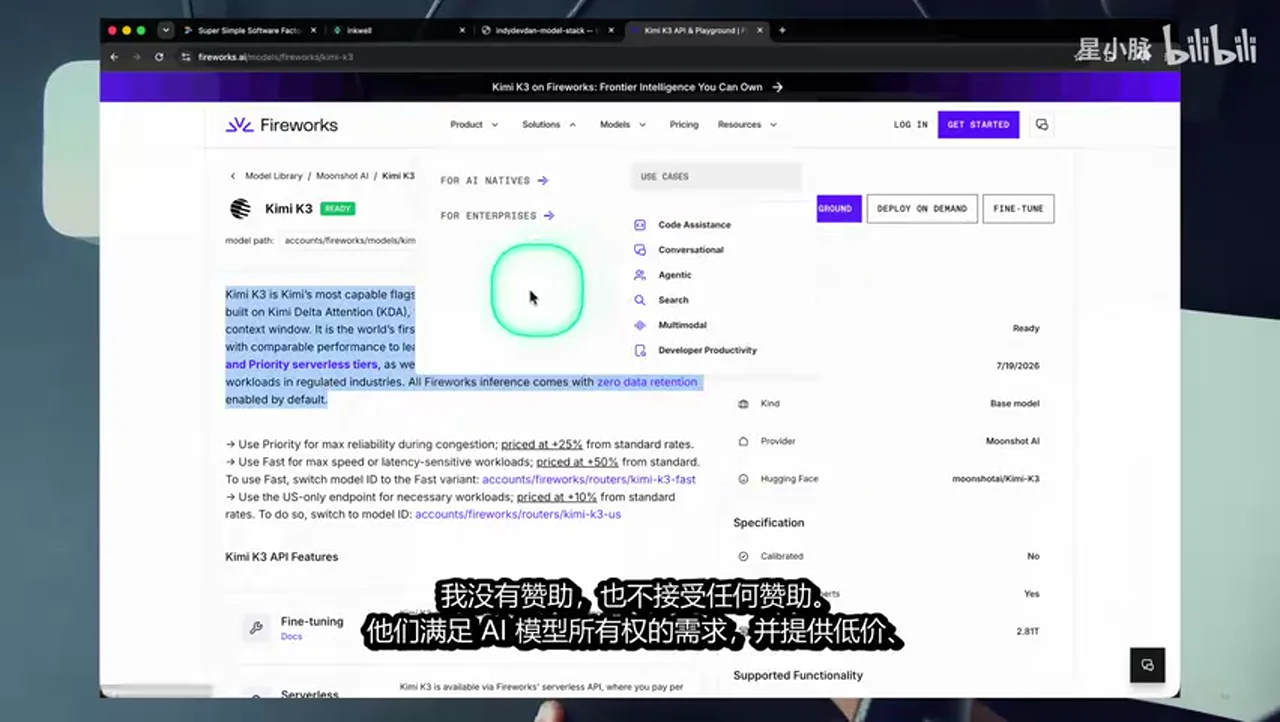The height and width of the screenshot is (722, 1280).
Task: Click the Model Library breadcrumb
Action: [x=273, y=176]
